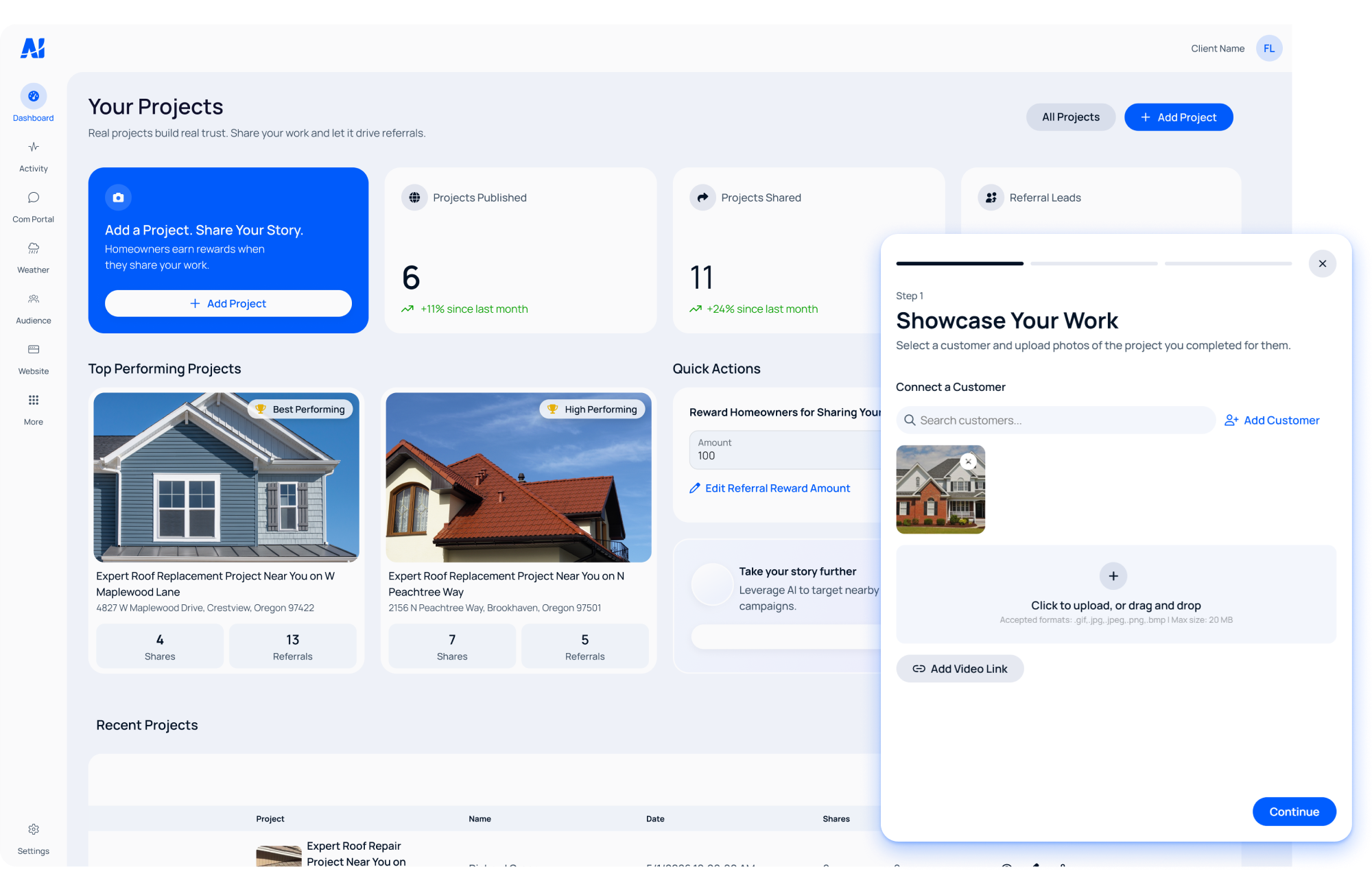
Task: Remove the uploaded house photo
Action: click(x=968, y=462)
